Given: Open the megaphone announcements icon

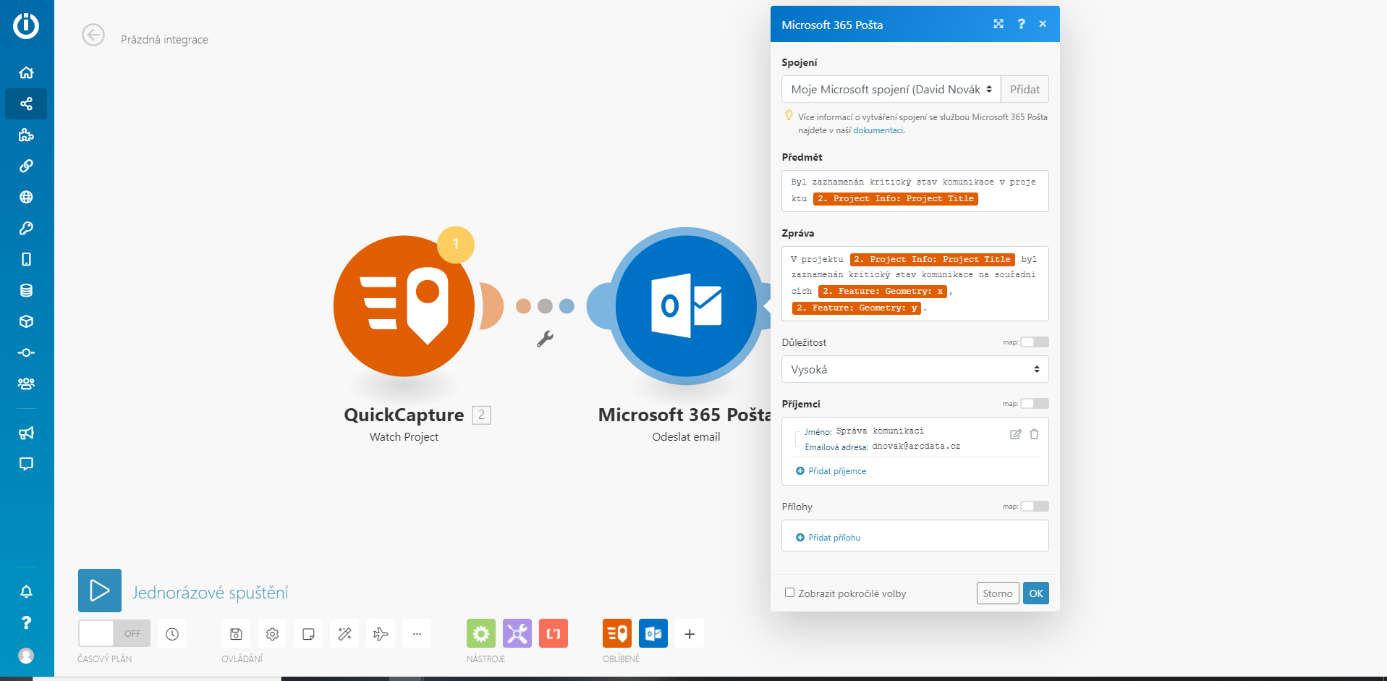Looking at the screenshot, I should coord(26,433).
